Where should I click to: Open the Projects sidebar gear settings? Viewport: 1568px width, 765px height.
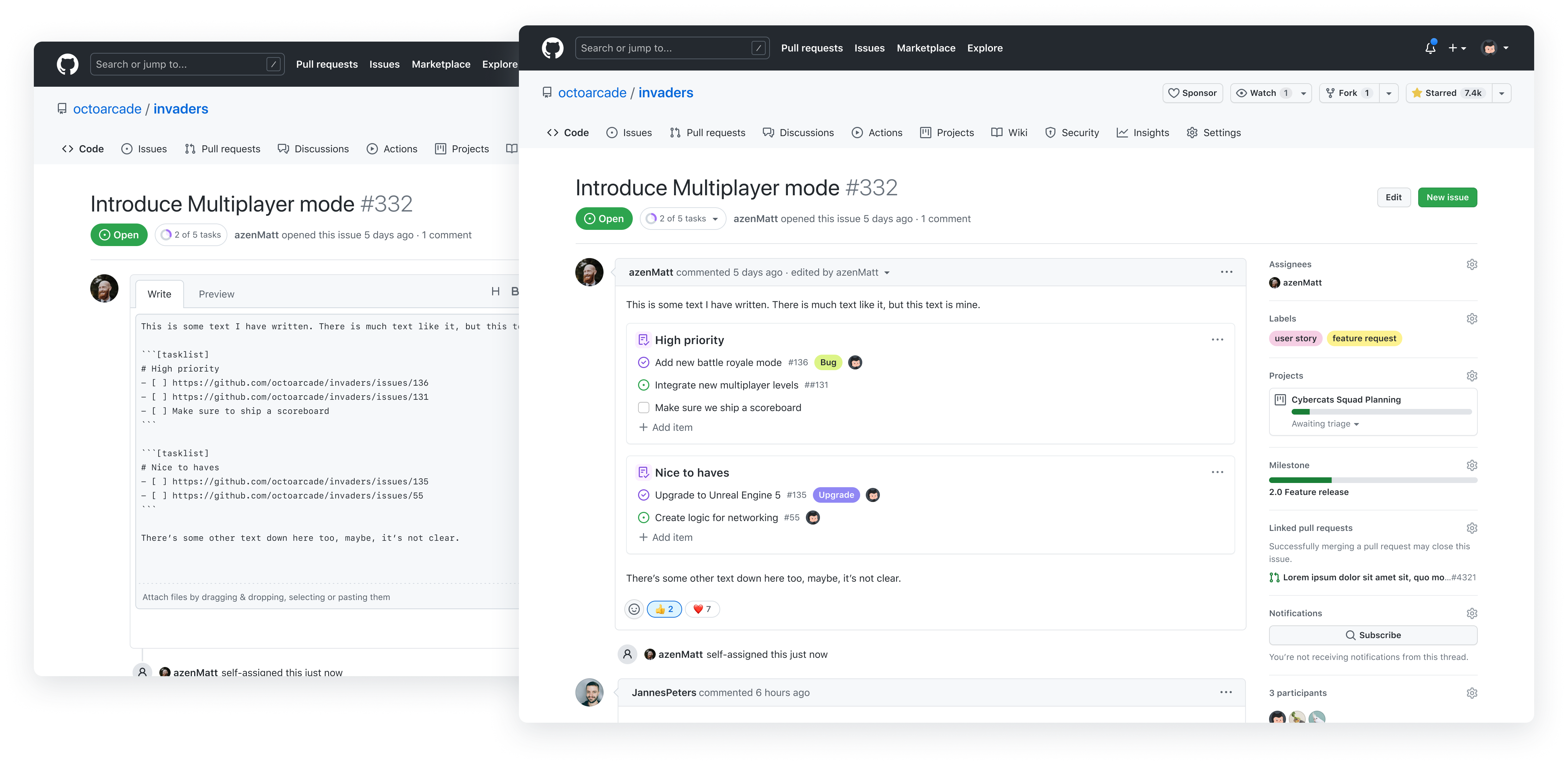click(x=1471, y=375)
